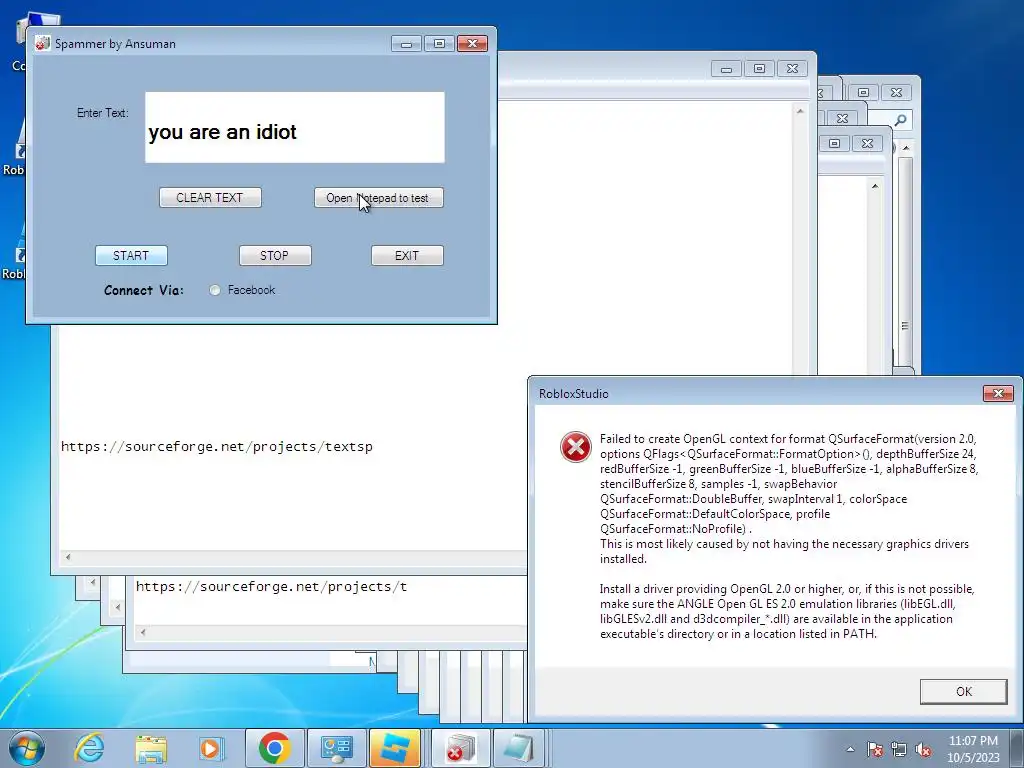Click the search magnifier in back window
Viewport: 1024px width, 768px height.
point(900,120)
